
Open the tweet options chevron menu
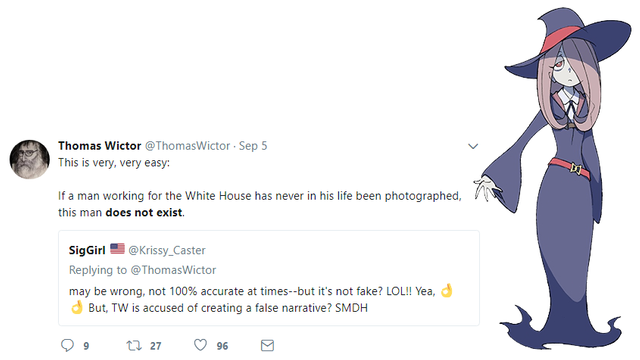473,146
